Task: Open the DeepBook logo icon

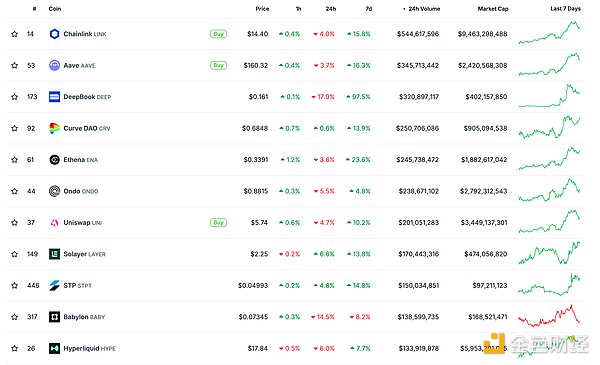Action: 54,97
